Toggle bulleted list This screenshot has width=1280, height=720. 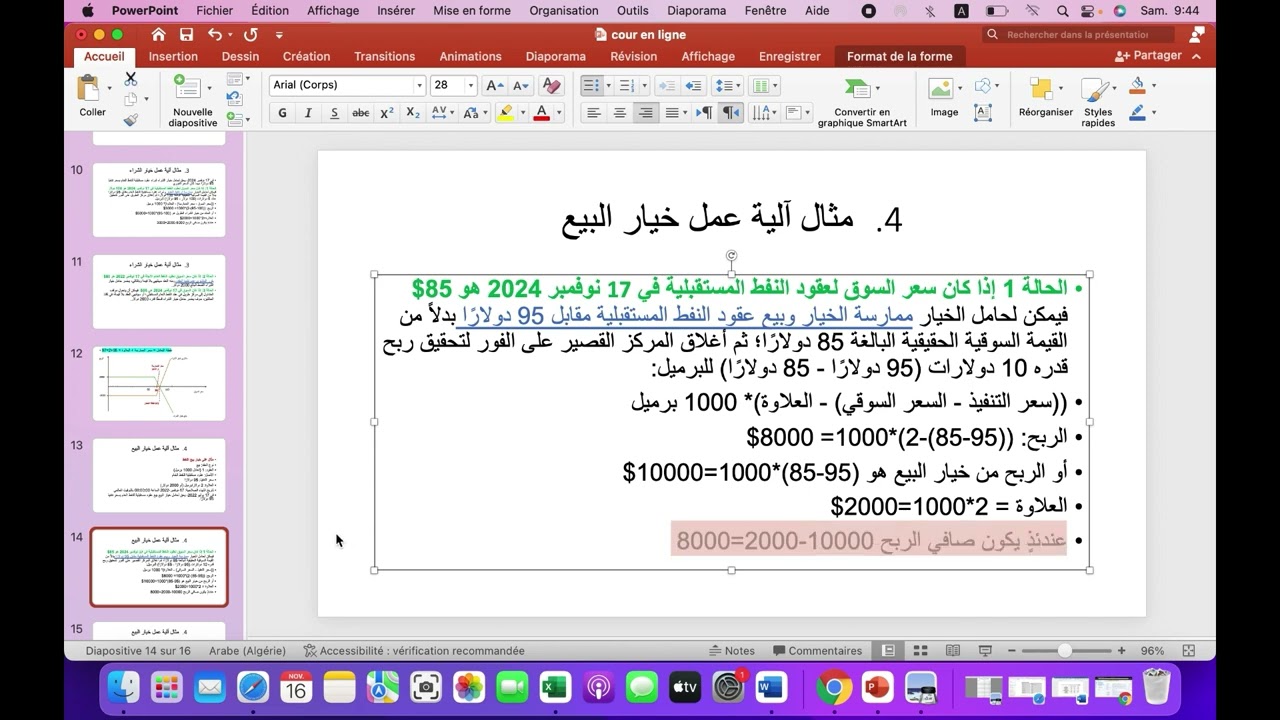(591, 86)
